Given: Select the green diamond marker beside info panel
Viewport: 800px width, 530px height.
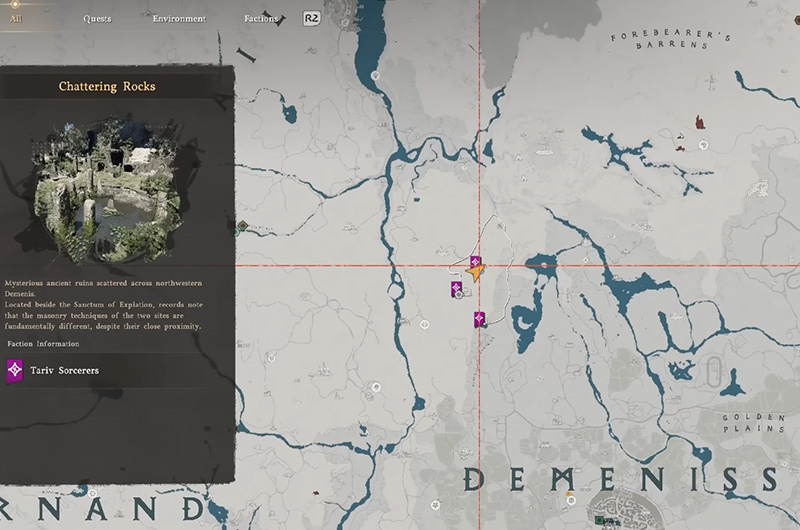Looking at the screenshot, I should tap(242, 226).
